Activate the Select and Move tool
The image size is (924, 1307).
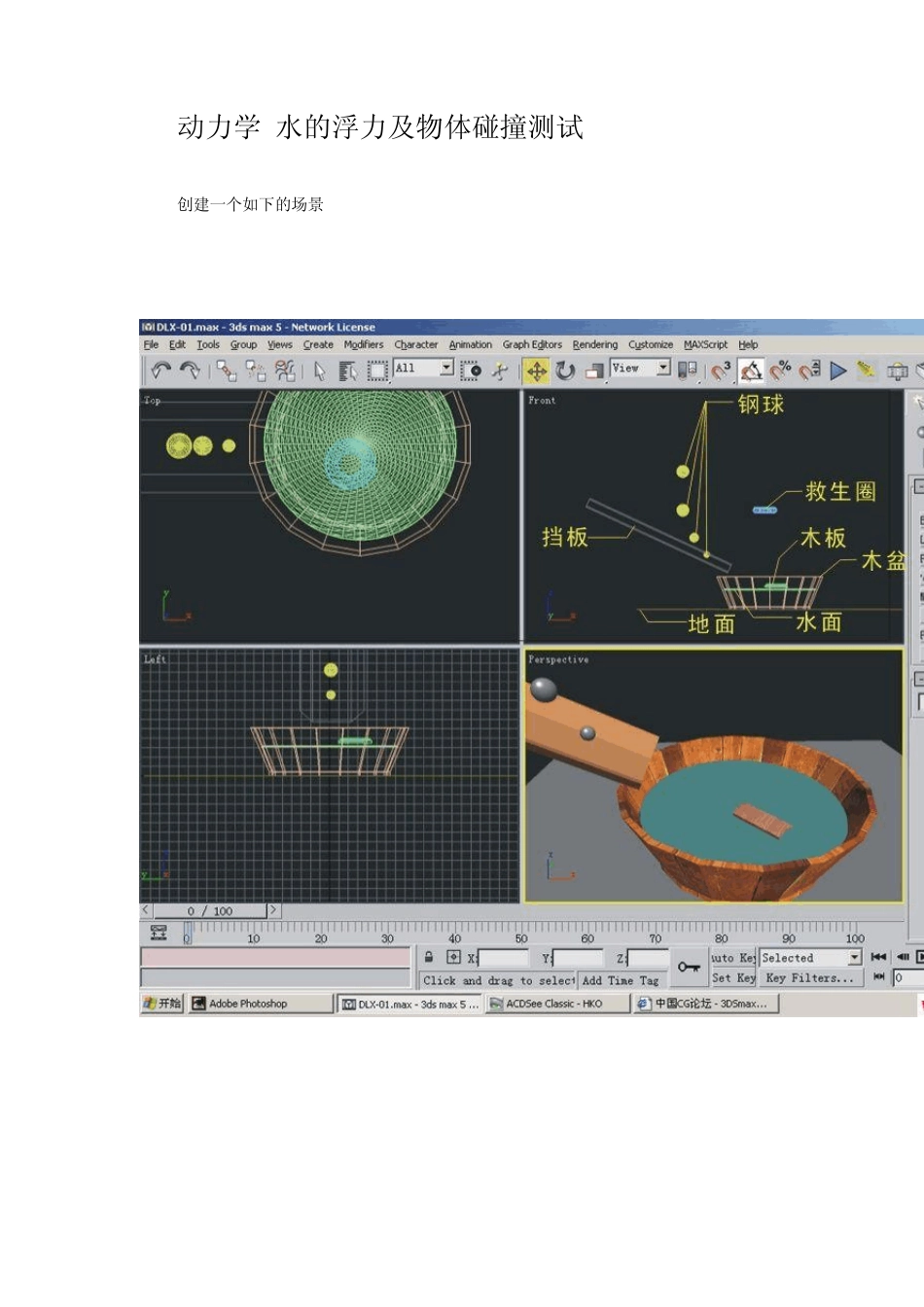coord(536,371)
